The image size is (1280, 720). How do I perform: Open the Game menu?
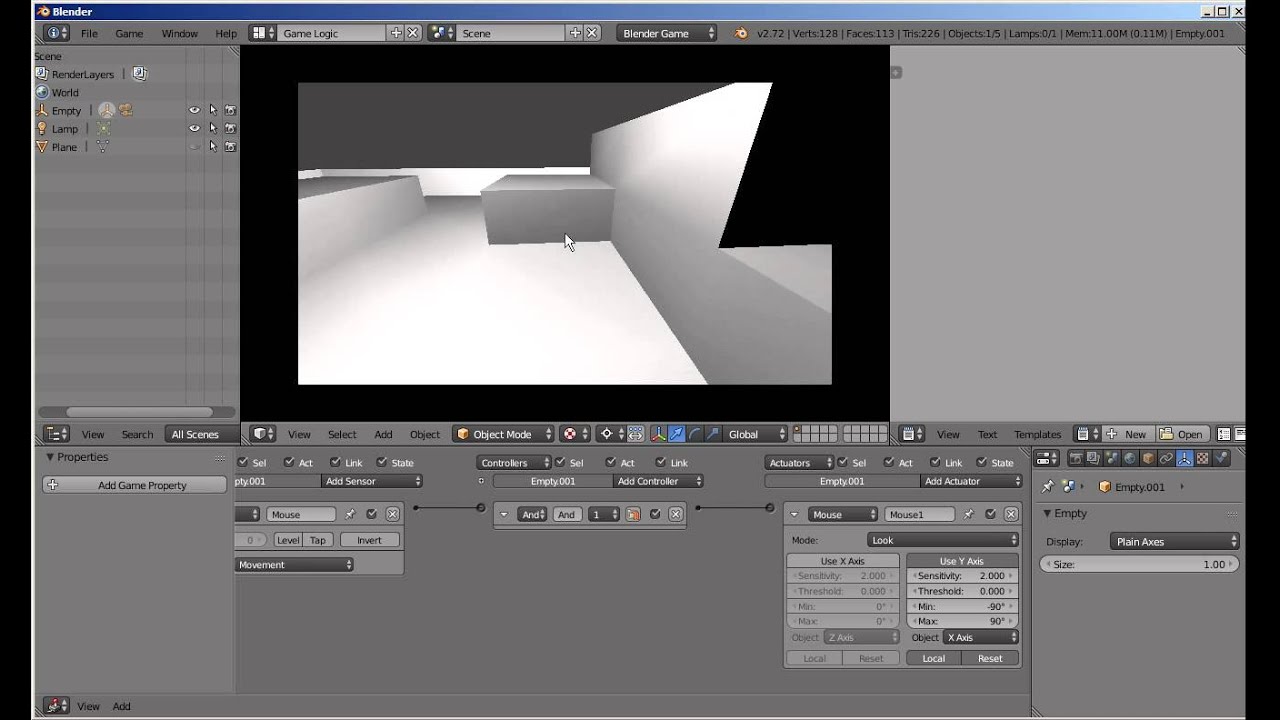point(129,33)
